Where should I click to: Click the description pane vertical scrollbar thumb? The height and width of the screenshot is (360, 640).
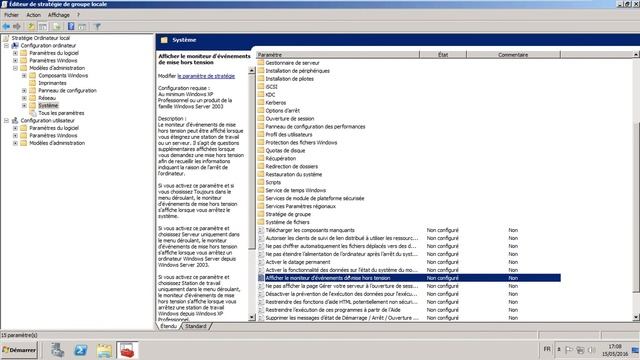[251, 161]
